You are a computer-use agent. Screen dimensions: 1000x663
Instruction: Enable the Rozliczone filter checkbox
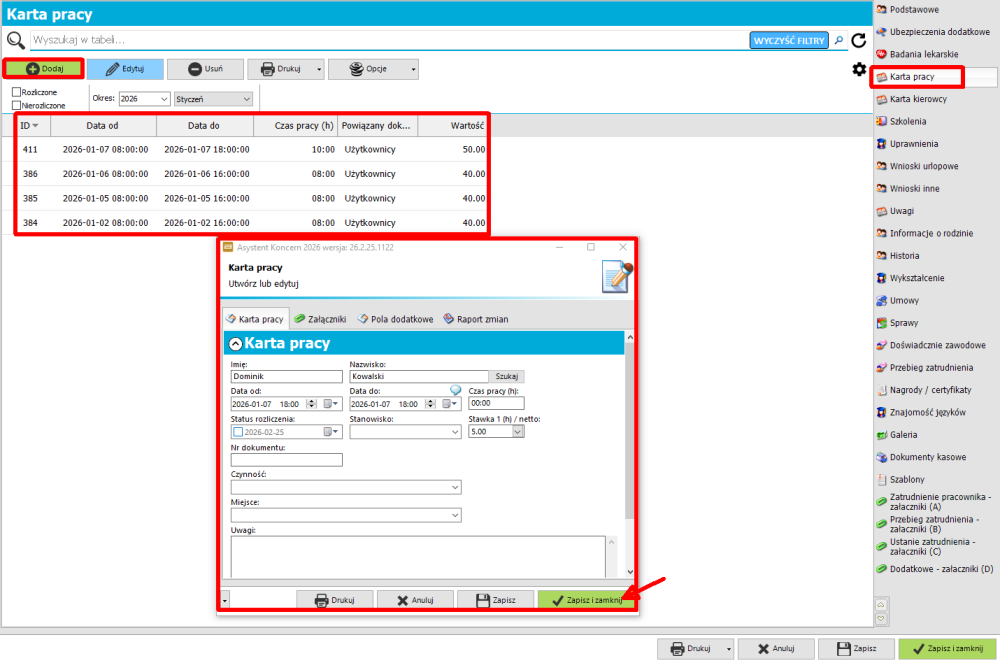pos(16,92)
